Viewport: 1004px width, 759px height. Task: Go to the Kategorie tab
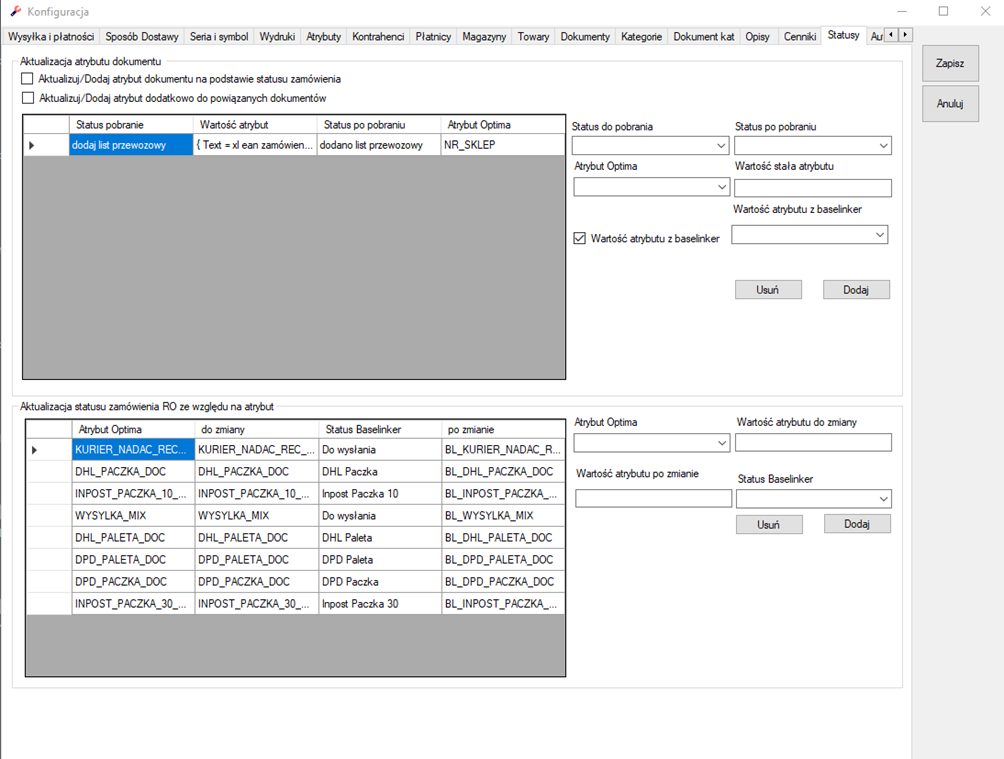click(642, 37)
